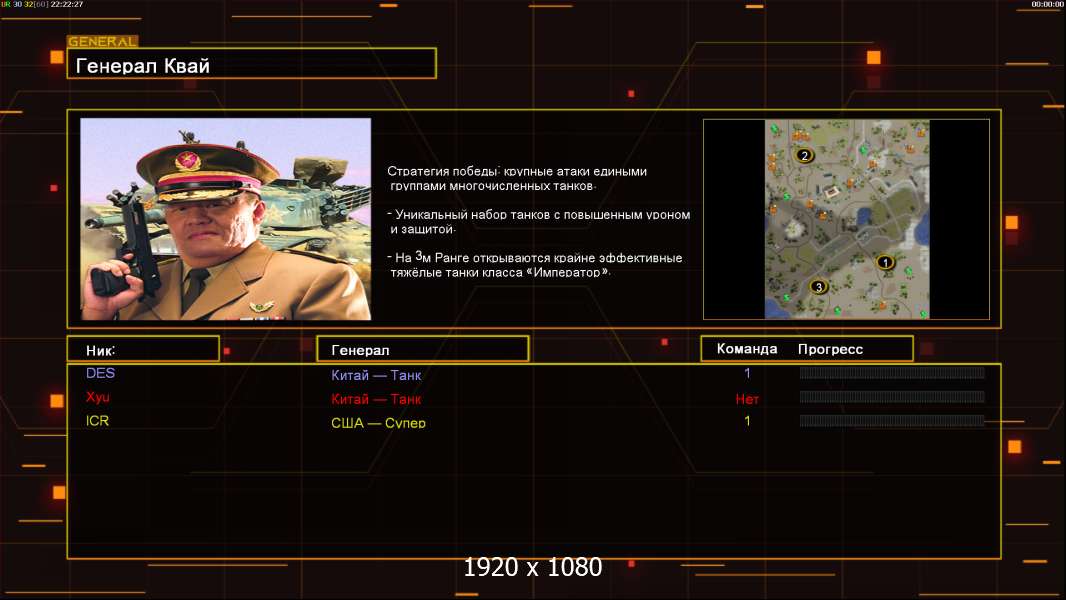Image resolution: width=1066 pixels, height=600 pixels.
Task: Click the Генерал Квай title box
Action: click(251, 65)
